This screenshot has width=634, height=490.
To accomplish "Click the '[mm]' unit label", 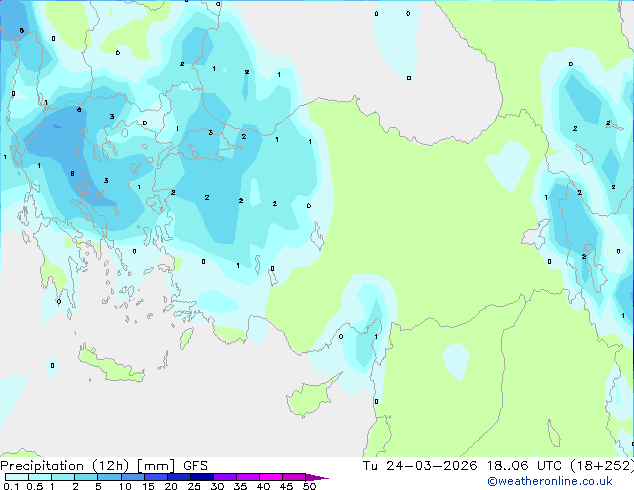I will click(156, 466).
